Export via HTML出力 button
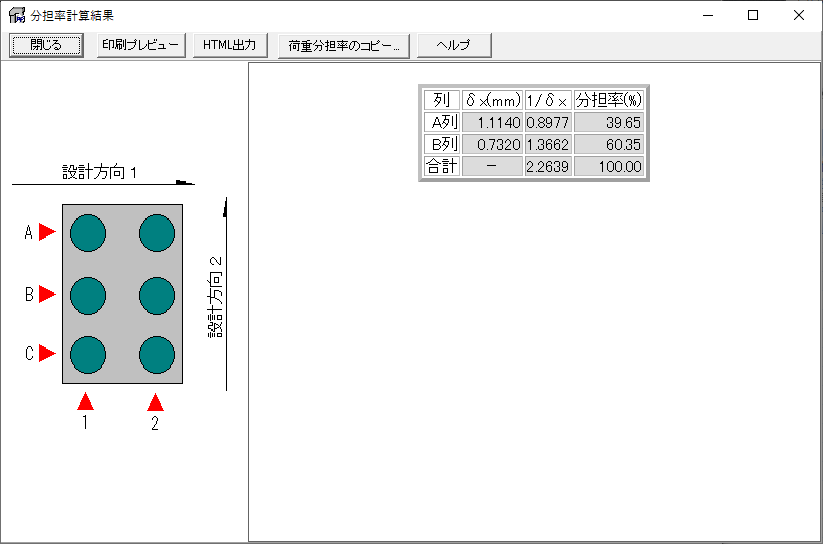This screenshot has width=823, height=544. tap(229, 45)
